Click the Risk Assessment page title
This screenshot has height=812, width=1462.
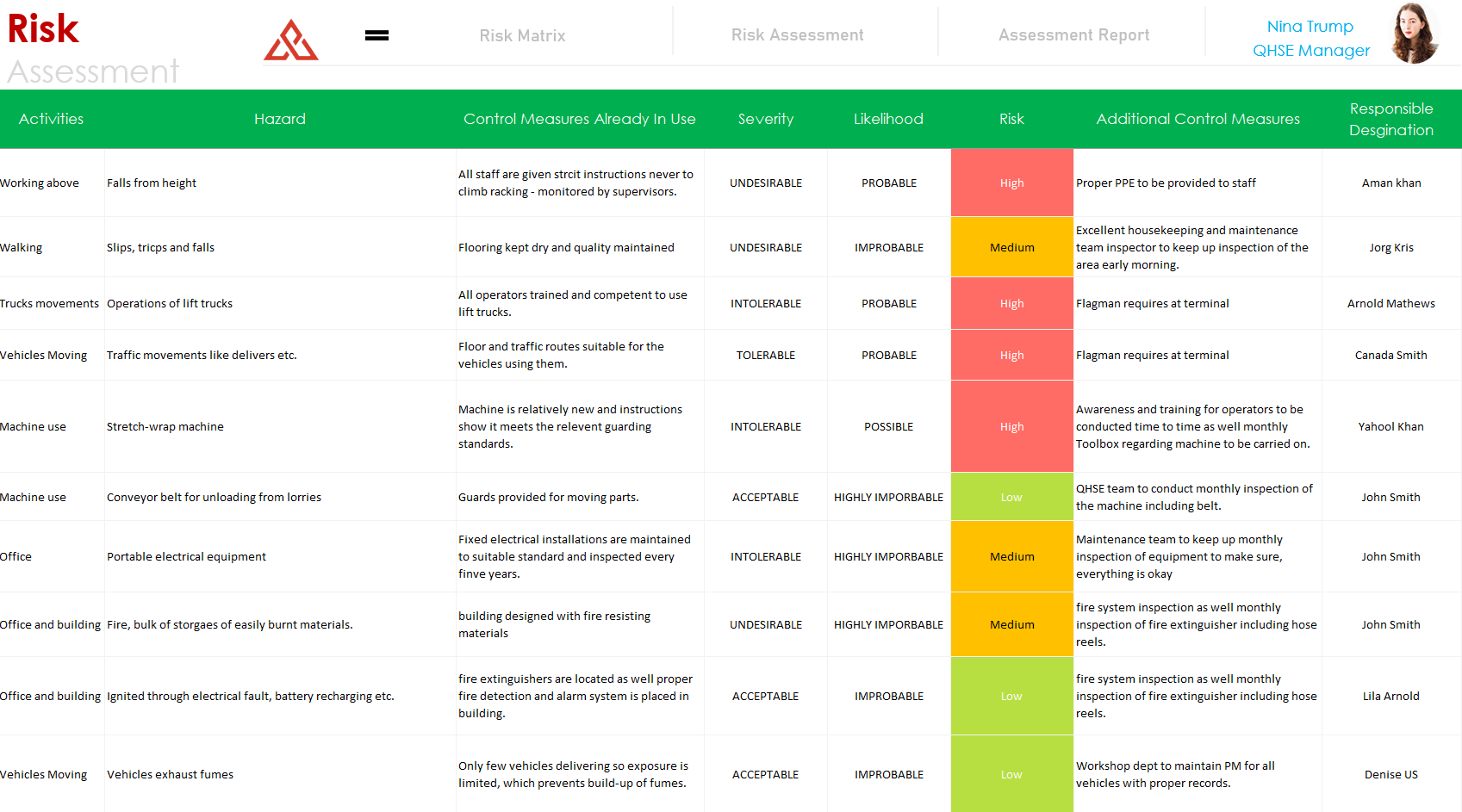click(x=93, y=49)
